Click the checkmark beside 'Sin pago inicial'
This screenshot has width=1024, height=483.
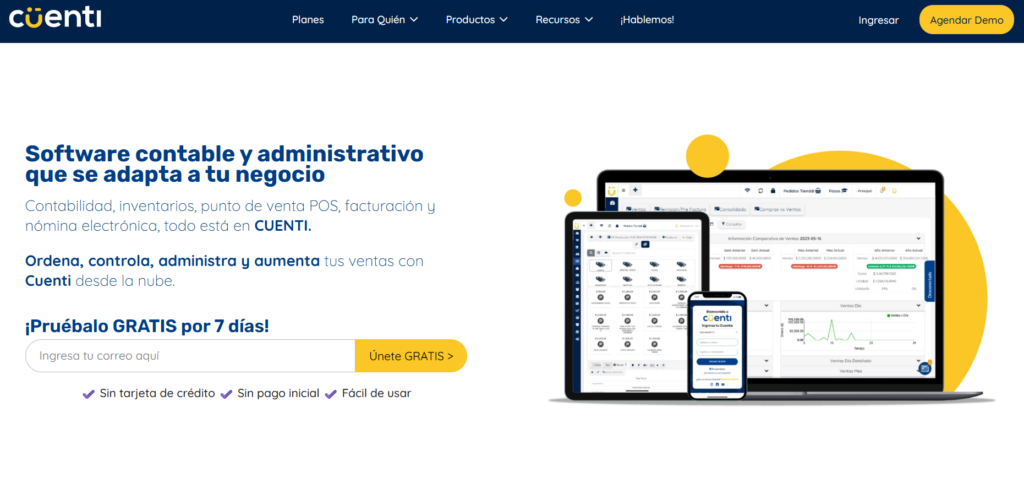click(227, 394)
